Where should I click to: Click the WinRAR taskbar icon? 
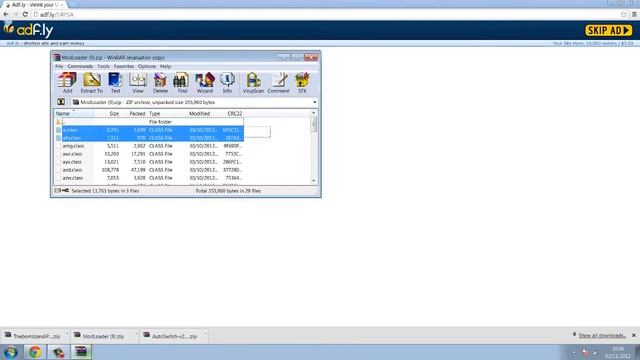click(x=81, y=352)
